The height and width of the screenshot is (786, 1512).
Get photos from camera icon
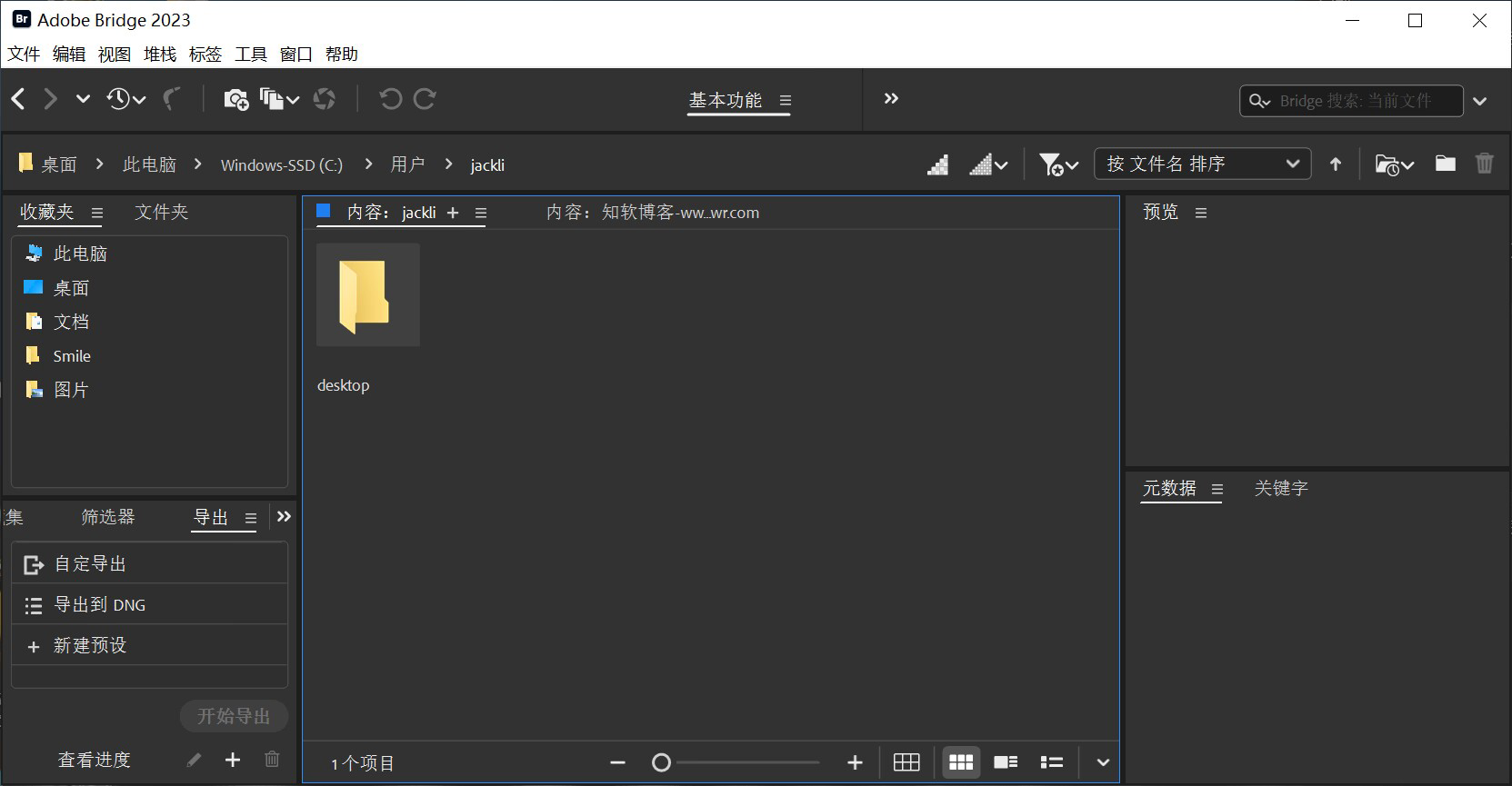pyautogui.click(x=236, y=99)
